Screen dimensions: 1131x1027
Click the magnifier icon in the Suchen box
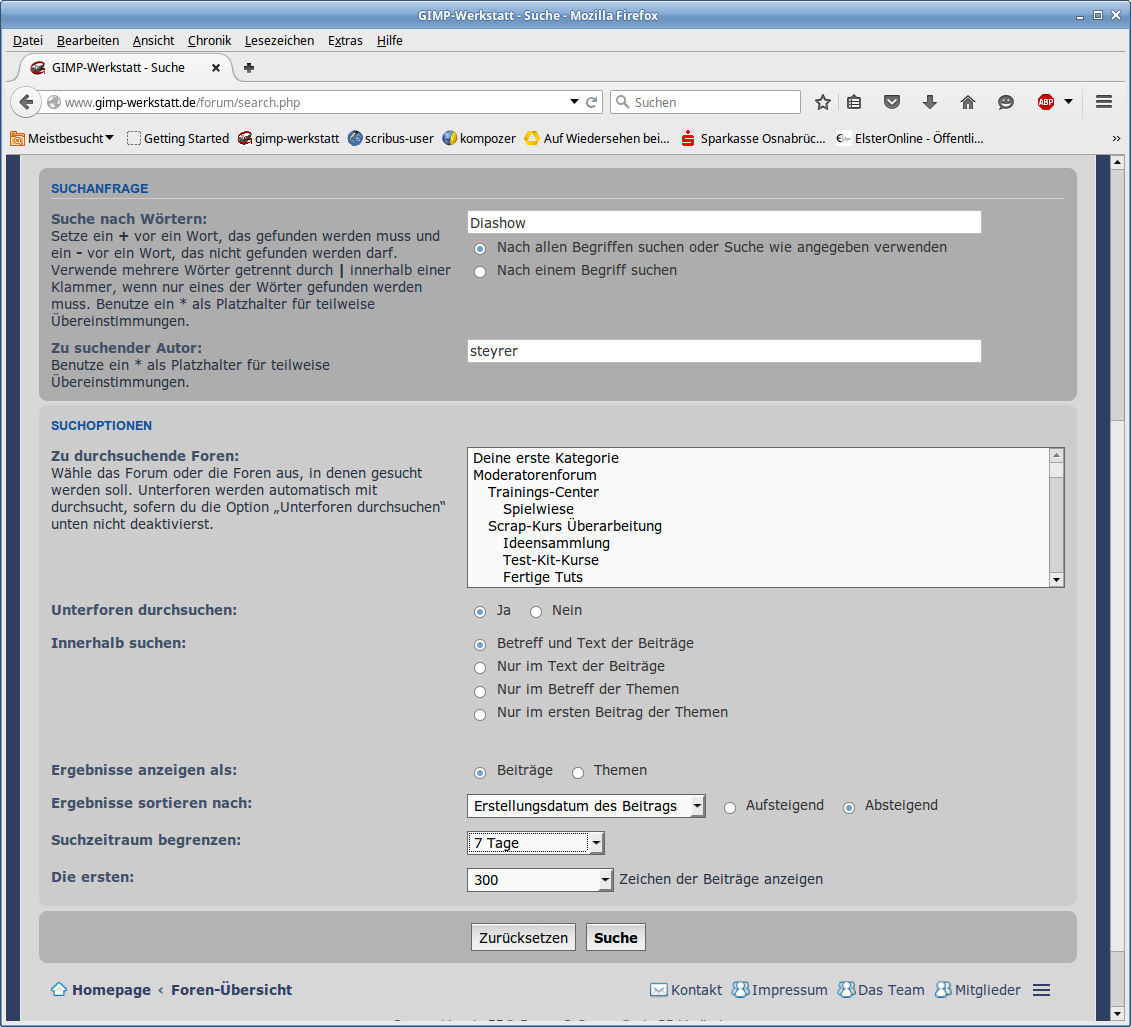click(x=622, y=102)
